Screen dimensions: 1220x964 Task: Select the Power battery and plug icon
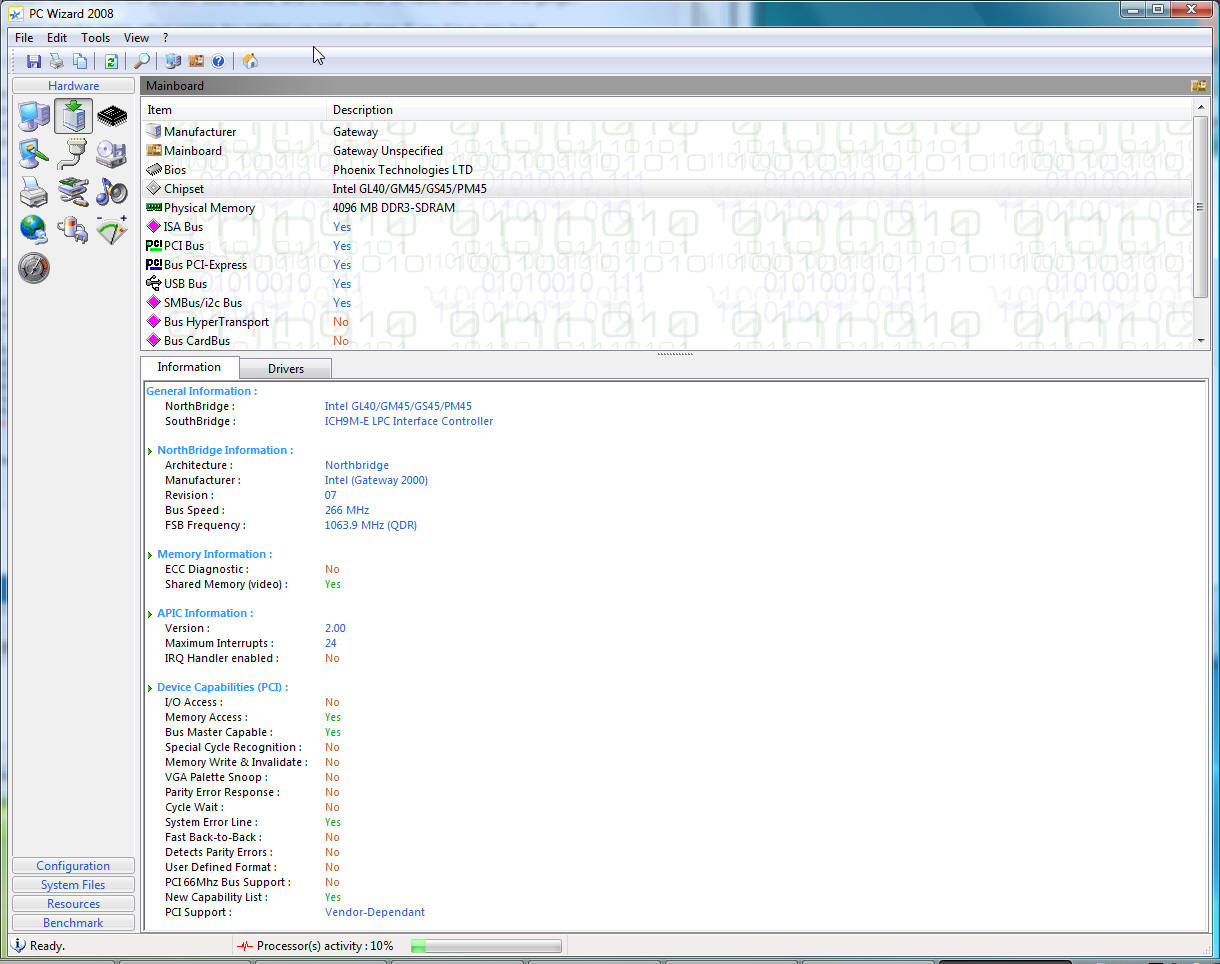pyautogui.click(x=73, y=230)
